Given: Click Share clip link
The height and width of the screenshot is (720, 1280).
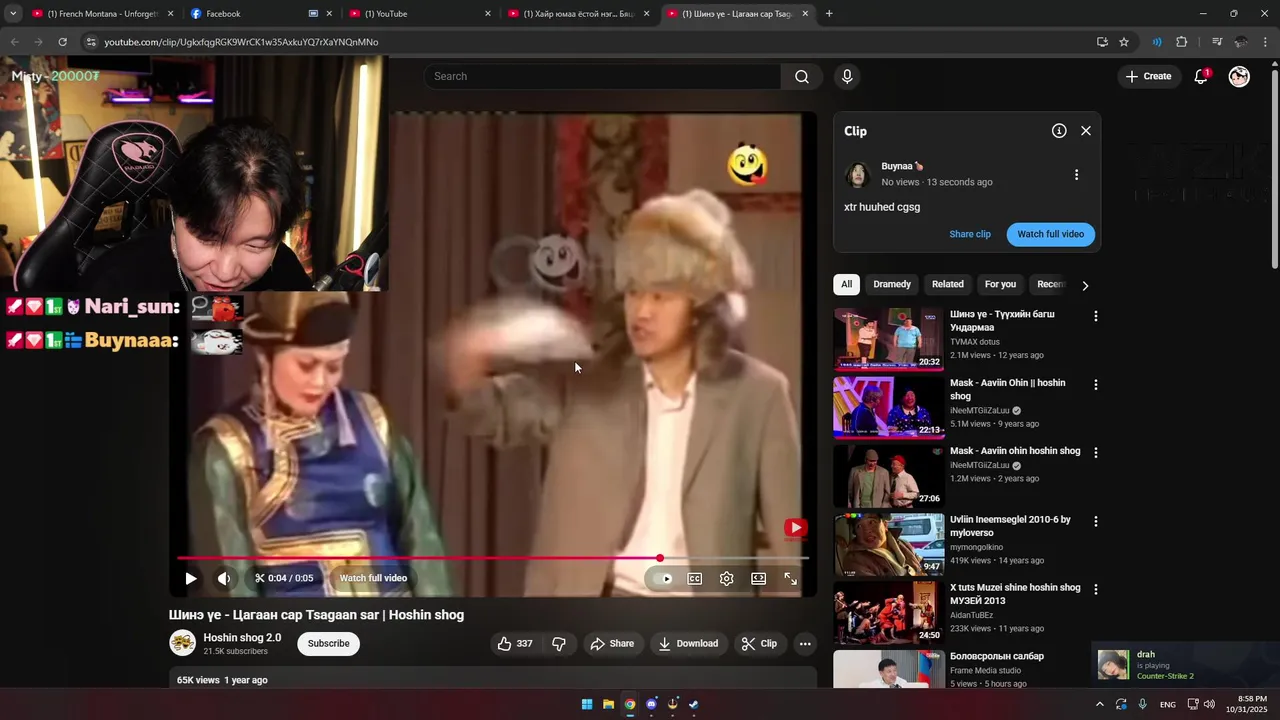Looking at the screenshot, I should pos(970,234).
